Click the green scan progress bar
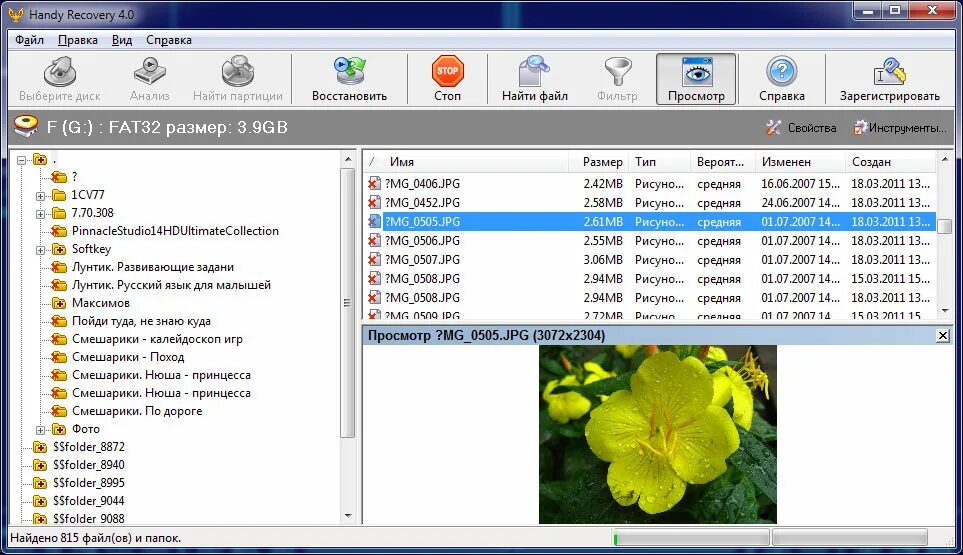 tap(691, 538)
